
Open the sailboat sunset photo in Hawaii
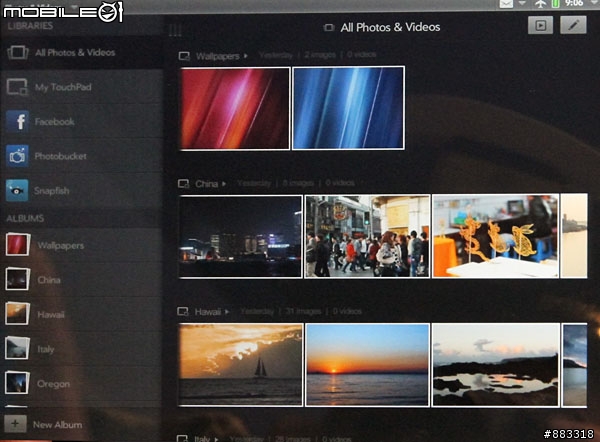(241, 365)
